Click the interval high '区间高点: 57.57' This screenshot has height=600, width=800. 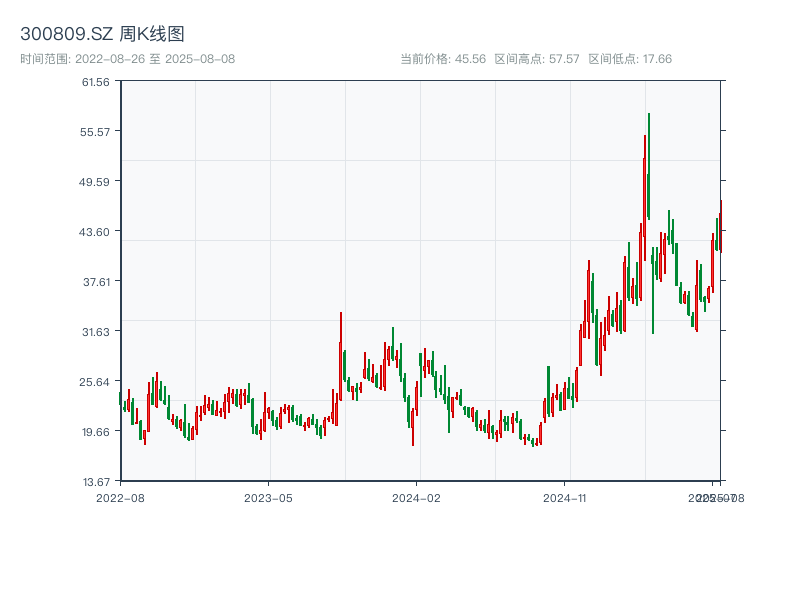click(x=537, y=59)
